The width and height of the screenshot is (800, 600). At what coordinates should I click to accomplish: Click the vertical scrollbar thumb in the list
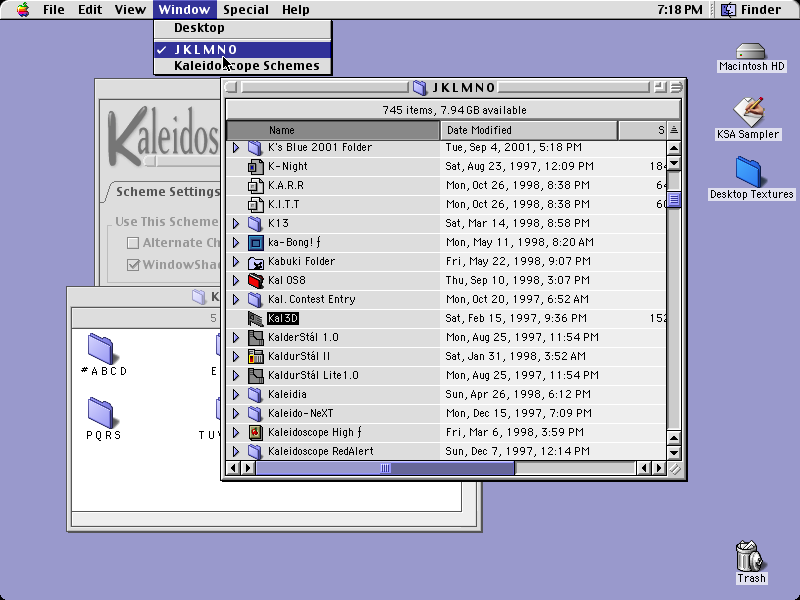pos(673,200)
